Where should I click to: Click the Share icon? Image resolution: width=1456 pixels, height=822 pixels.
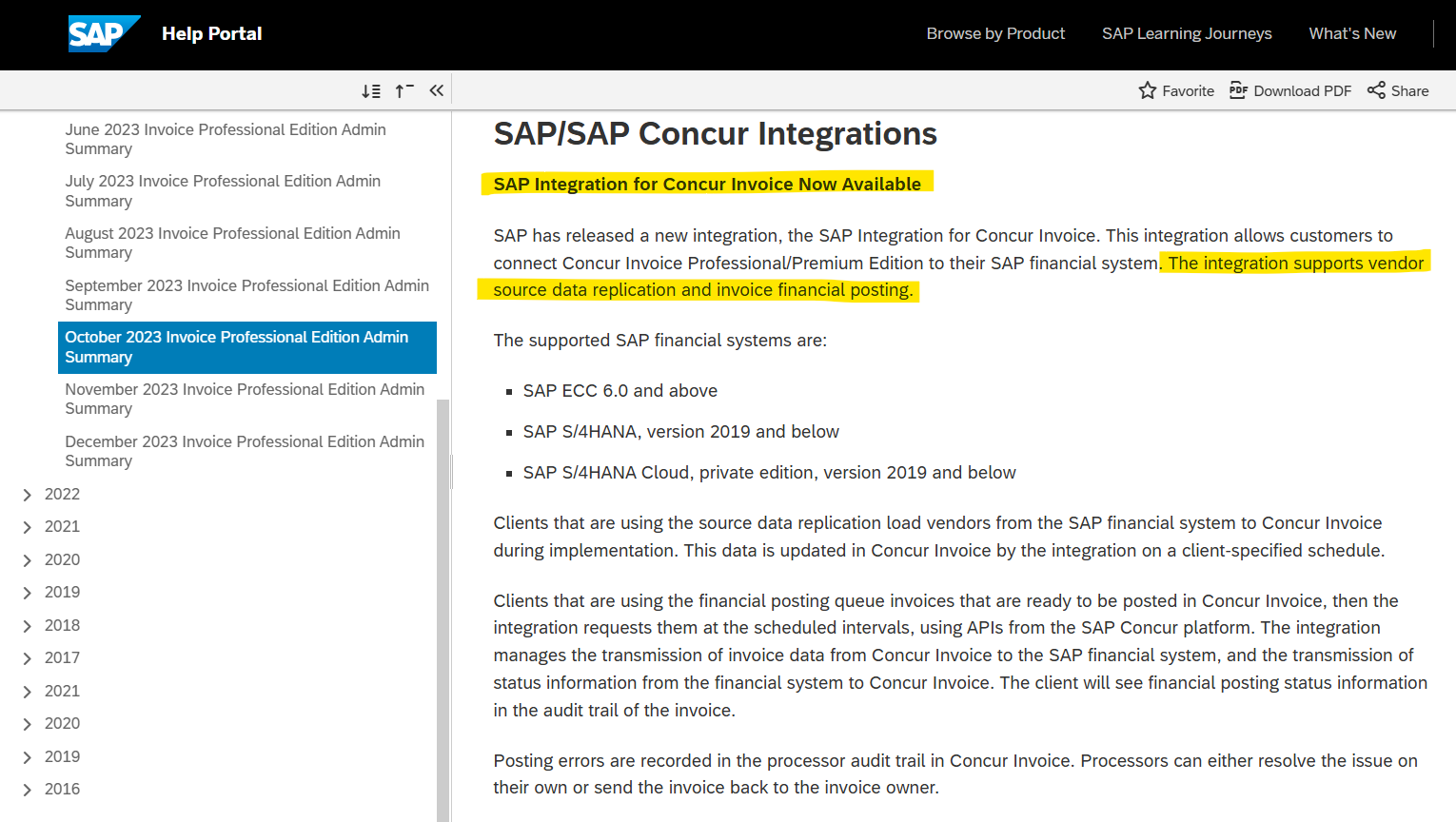(x=1376, y=90)
